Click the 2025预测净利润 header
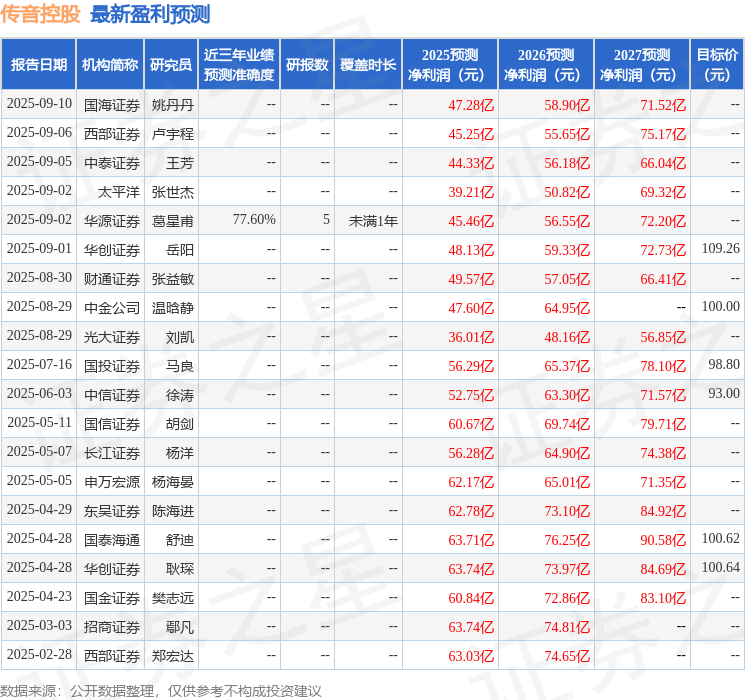Image resolution: width=745 pixels, height=700 pixels. pyautogui.click(x=450, y=65)
